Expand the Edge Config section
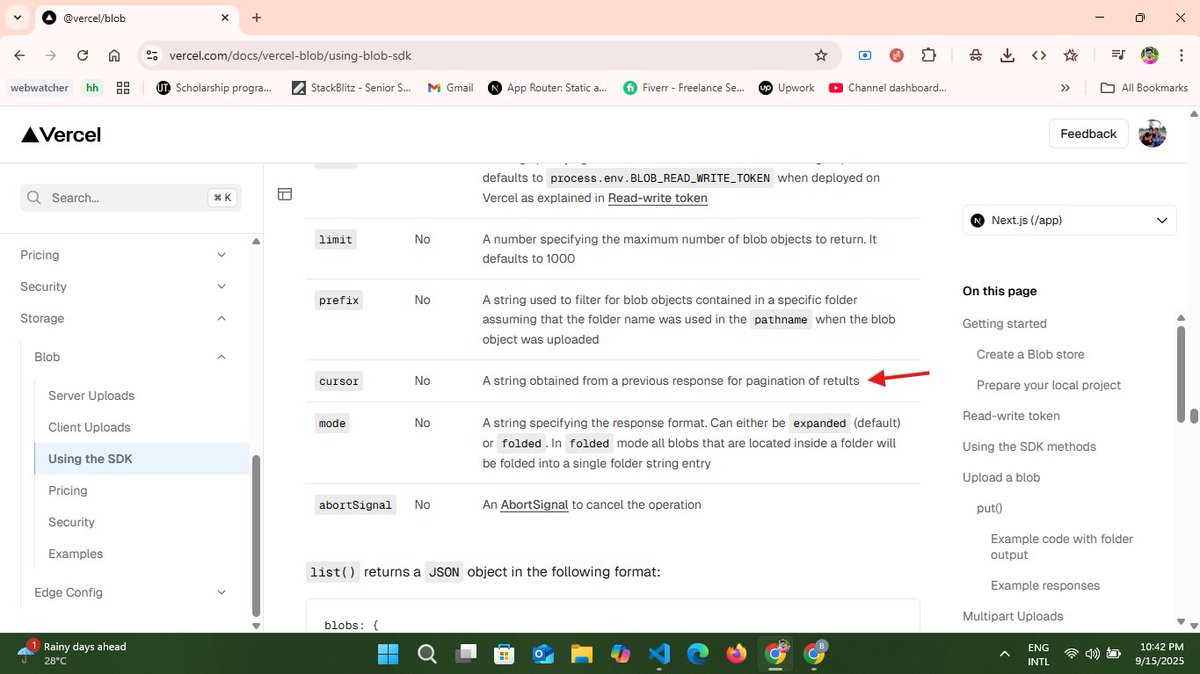The height and width of the screenshot is (674, 1200). [x=221, y=592]
